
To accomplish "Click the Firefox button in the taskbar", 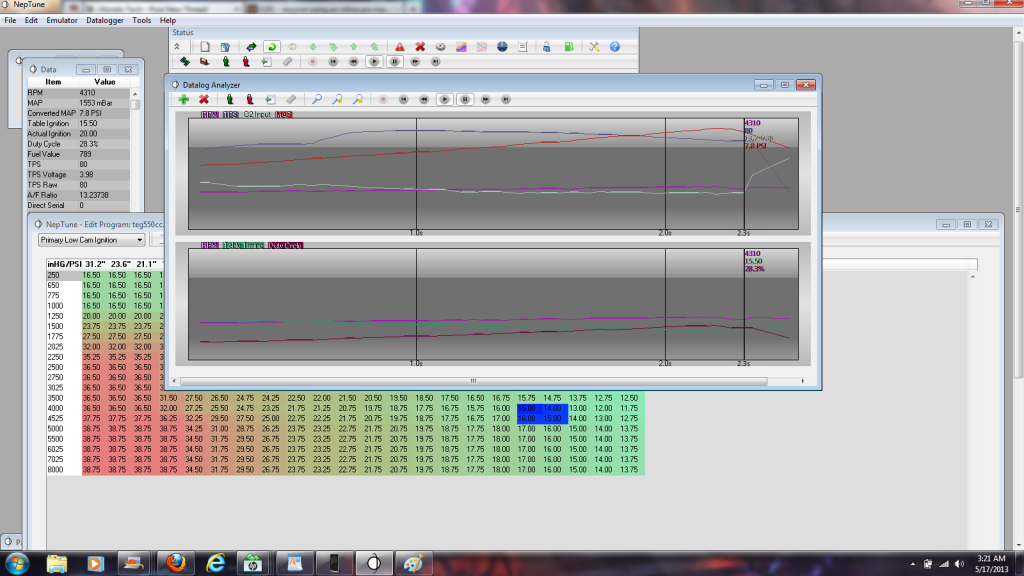I will (175, 561).
